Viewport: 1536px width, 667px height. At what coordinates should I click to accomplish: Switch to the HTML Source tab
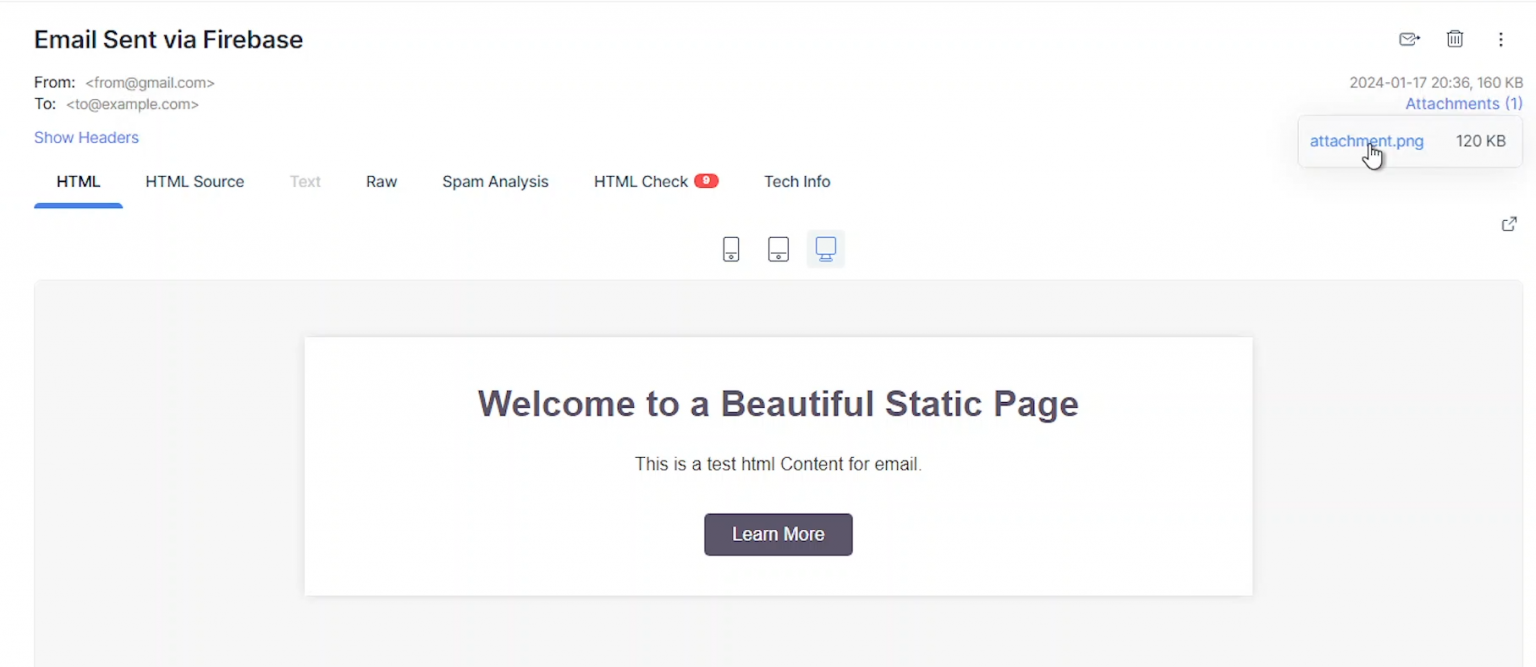(x=194, y=181)
